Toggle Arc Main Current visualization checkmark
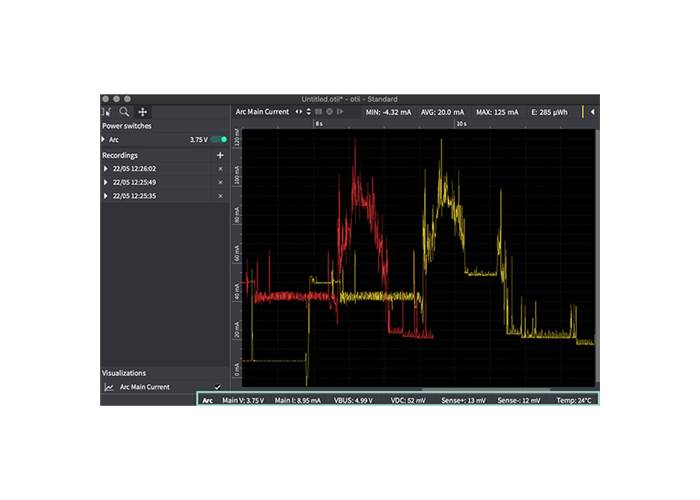Screen dimensions: 700x500 pyautogui.click(x=218, y=387)
